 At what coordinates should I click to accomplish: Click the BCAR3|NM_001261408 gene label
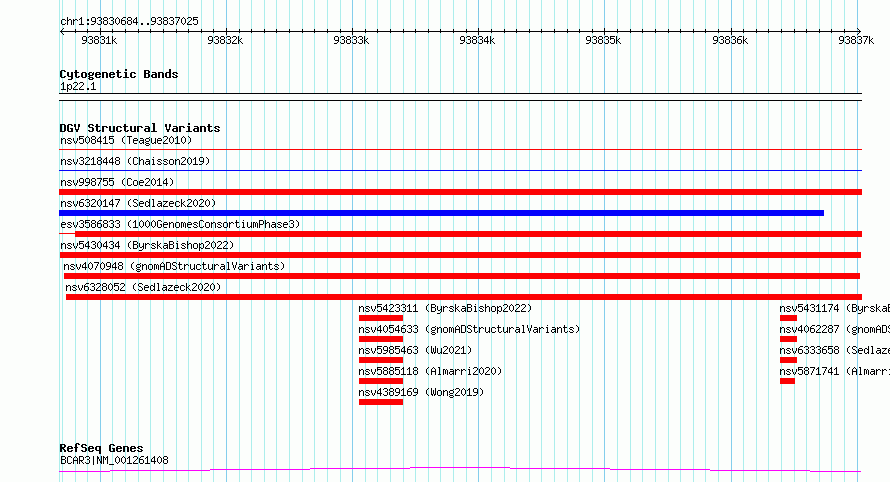coord(114,460)
